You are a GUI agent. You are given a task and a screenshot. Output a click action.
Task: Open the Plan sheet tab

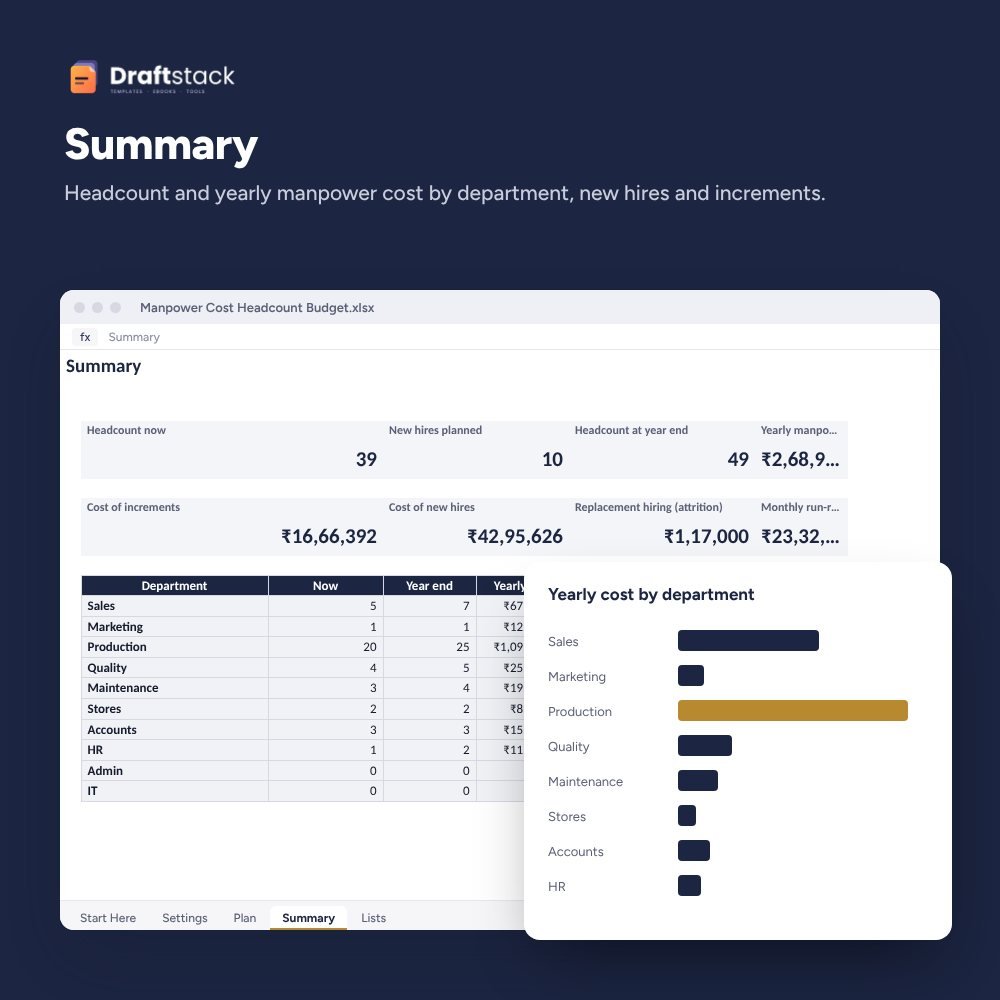point(245,918)
